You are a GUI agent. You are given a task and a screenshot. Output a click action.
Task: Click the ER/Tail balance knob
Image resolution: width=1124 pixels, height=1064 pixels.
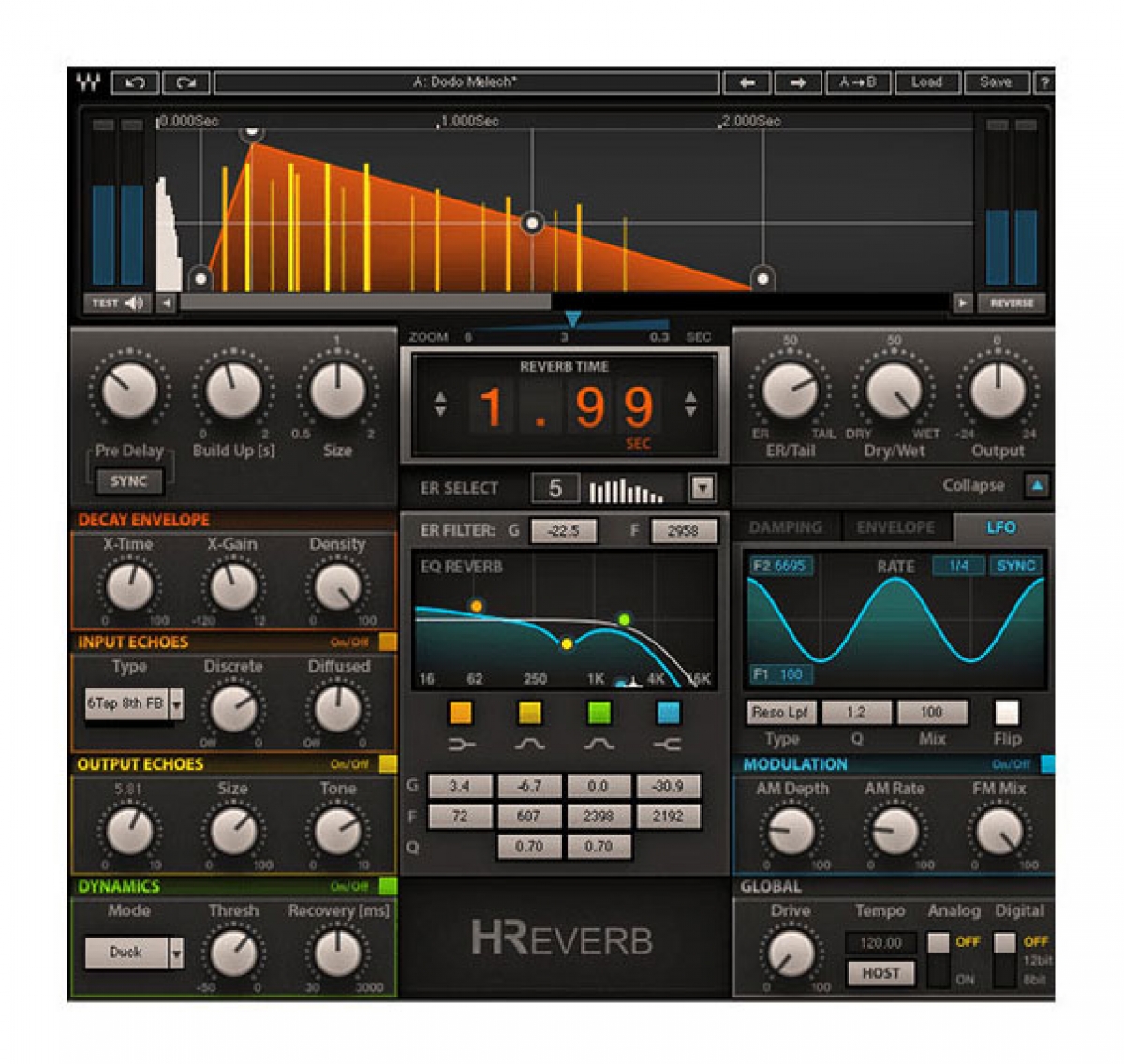click(791, 390)
